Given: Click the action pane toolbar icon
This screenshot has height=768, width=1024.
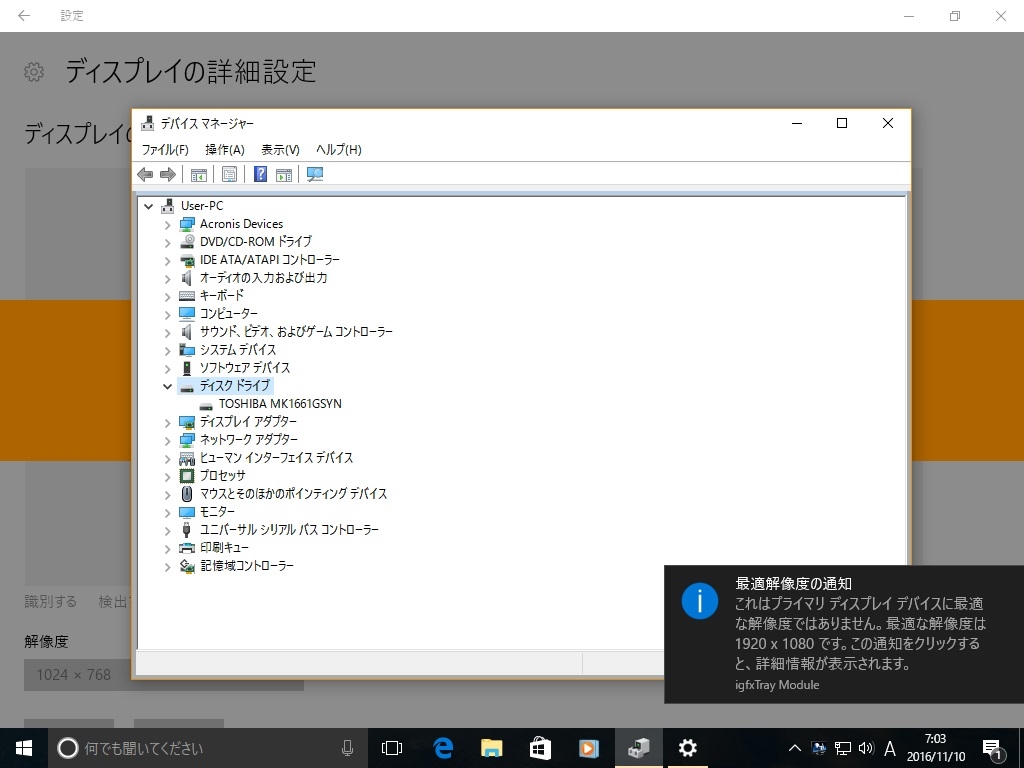Looking at the screenshot, I should pos(283,174).
